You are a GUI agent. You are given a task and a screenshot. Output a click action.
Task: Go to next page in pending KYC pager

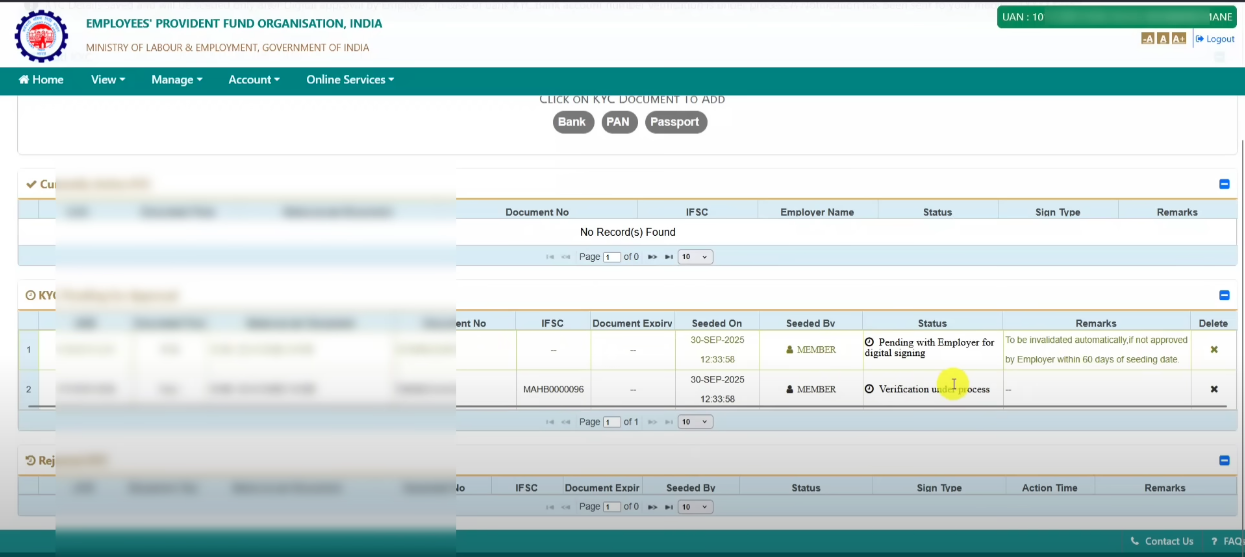pyautogui.click(x=652, y=422)
